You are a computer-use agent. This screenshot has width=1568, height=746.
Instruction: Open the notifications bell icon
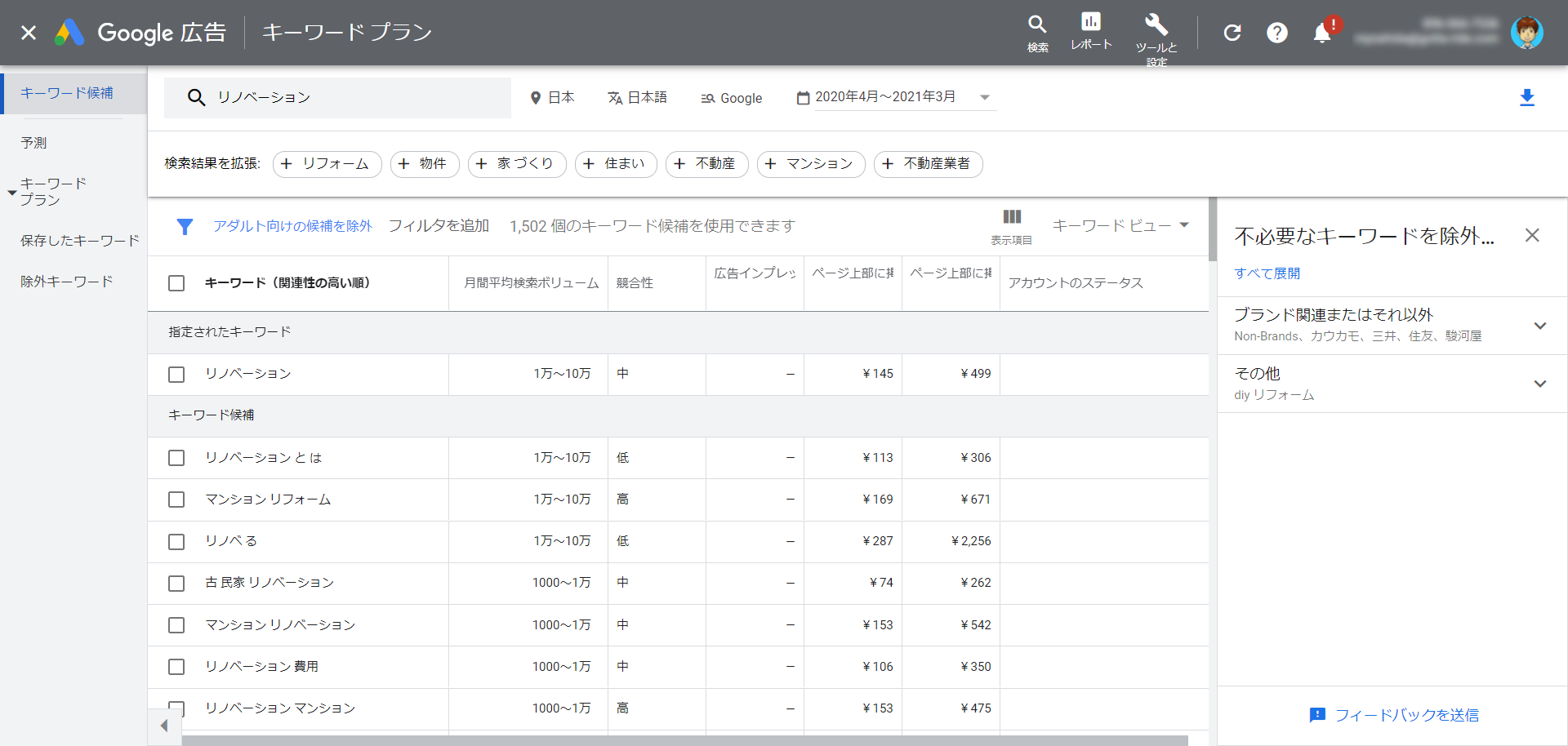tap(1322, 33)
